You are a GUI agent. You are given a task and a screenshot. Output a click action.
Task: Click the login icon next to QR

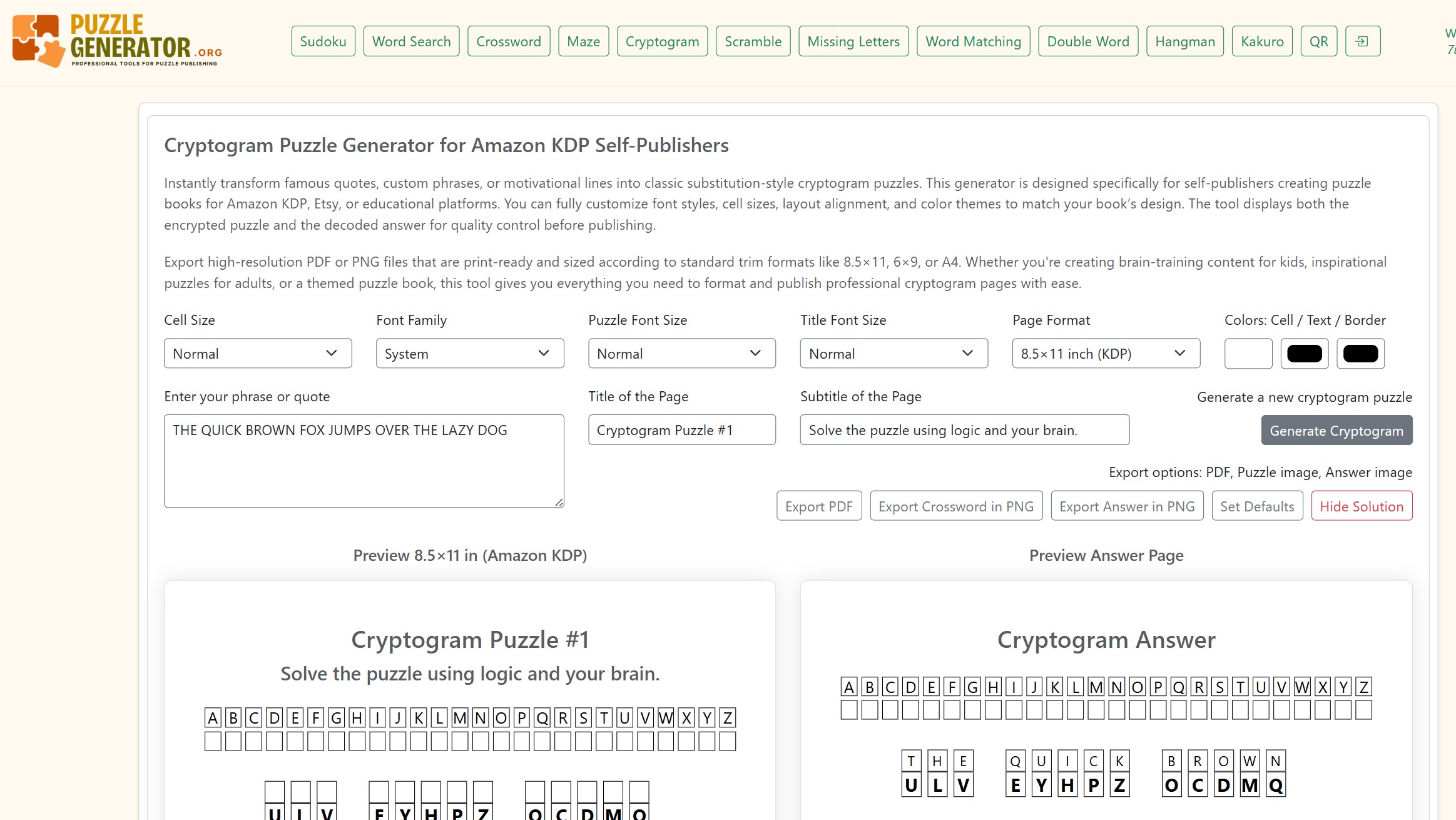1363,41
